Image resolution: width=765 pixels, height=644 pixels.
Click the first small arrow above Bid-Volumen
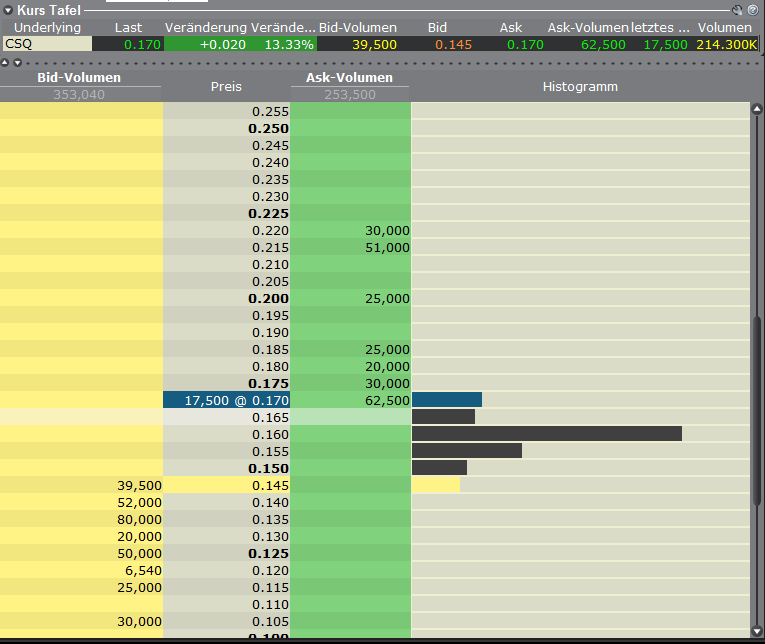(x=5, y=62)
